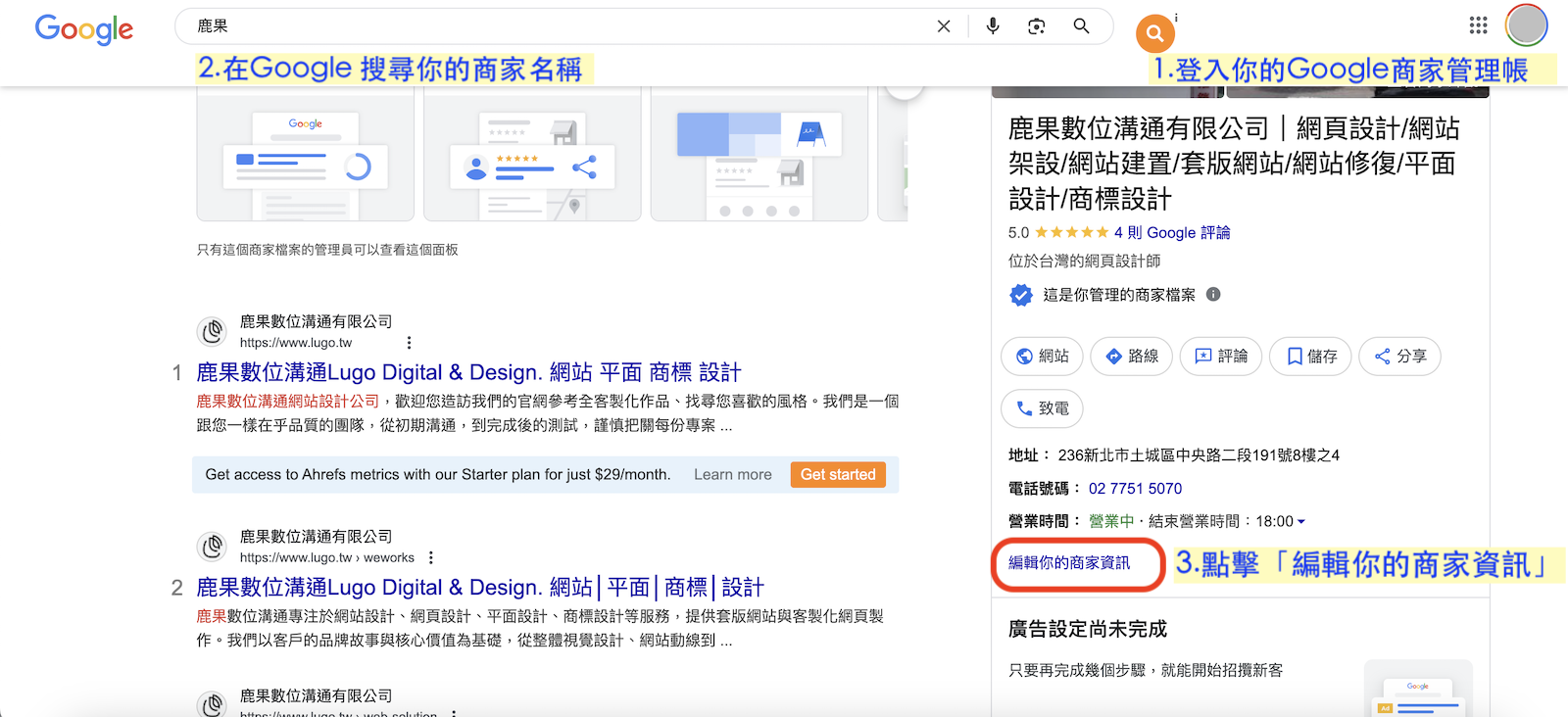Screen dimensions: 1568x717
Task: Click the 致電 call button
Action: point(1042,408)
